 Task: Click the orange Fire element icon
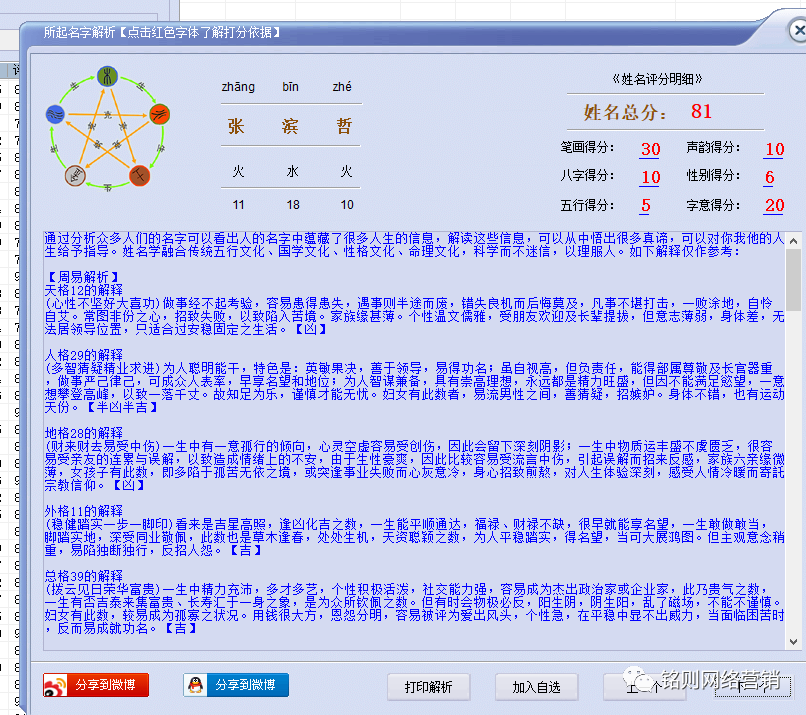[160, 114]
